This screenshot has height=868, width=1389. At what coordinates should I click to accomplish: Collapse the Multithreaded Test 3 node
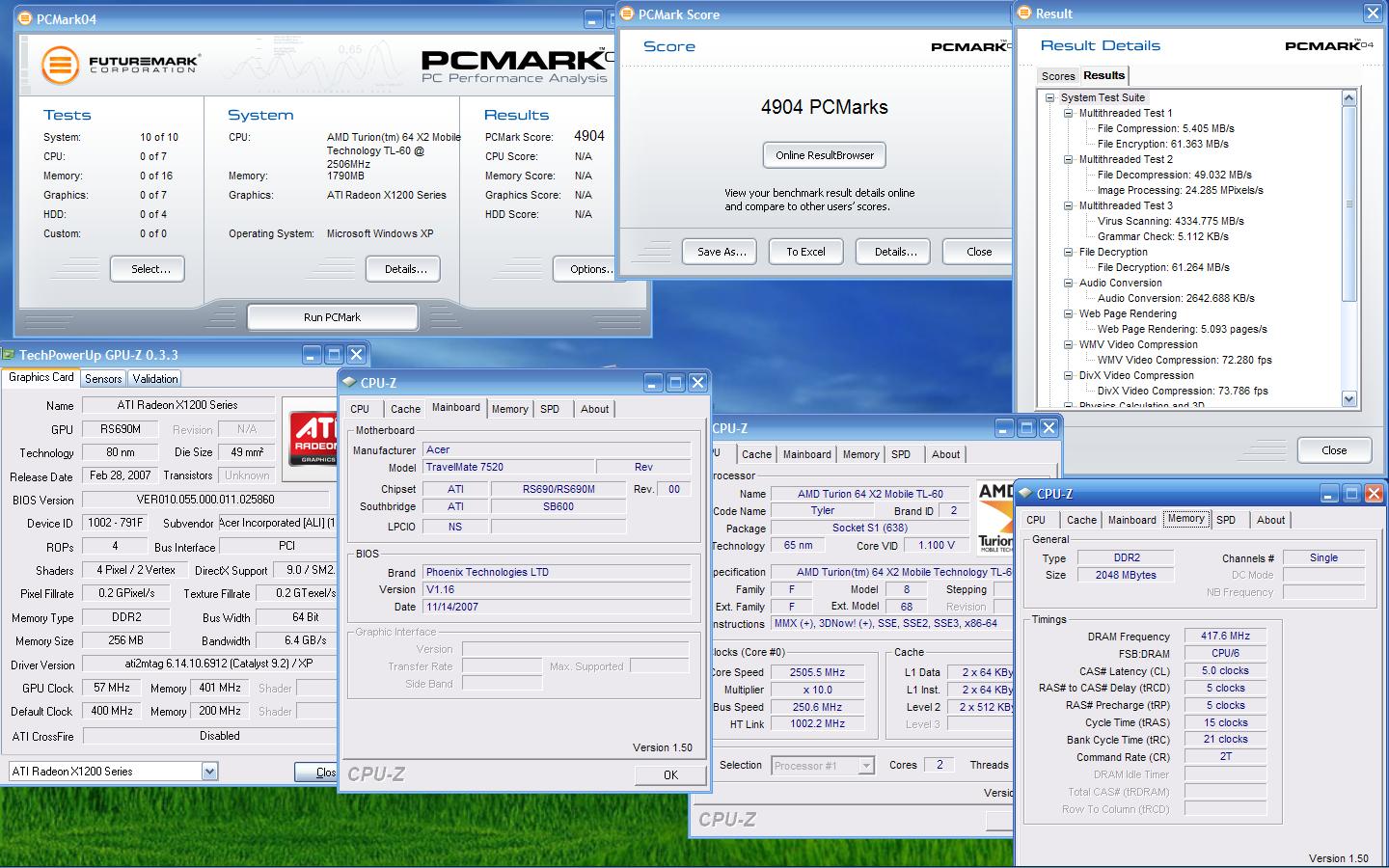1069,205
